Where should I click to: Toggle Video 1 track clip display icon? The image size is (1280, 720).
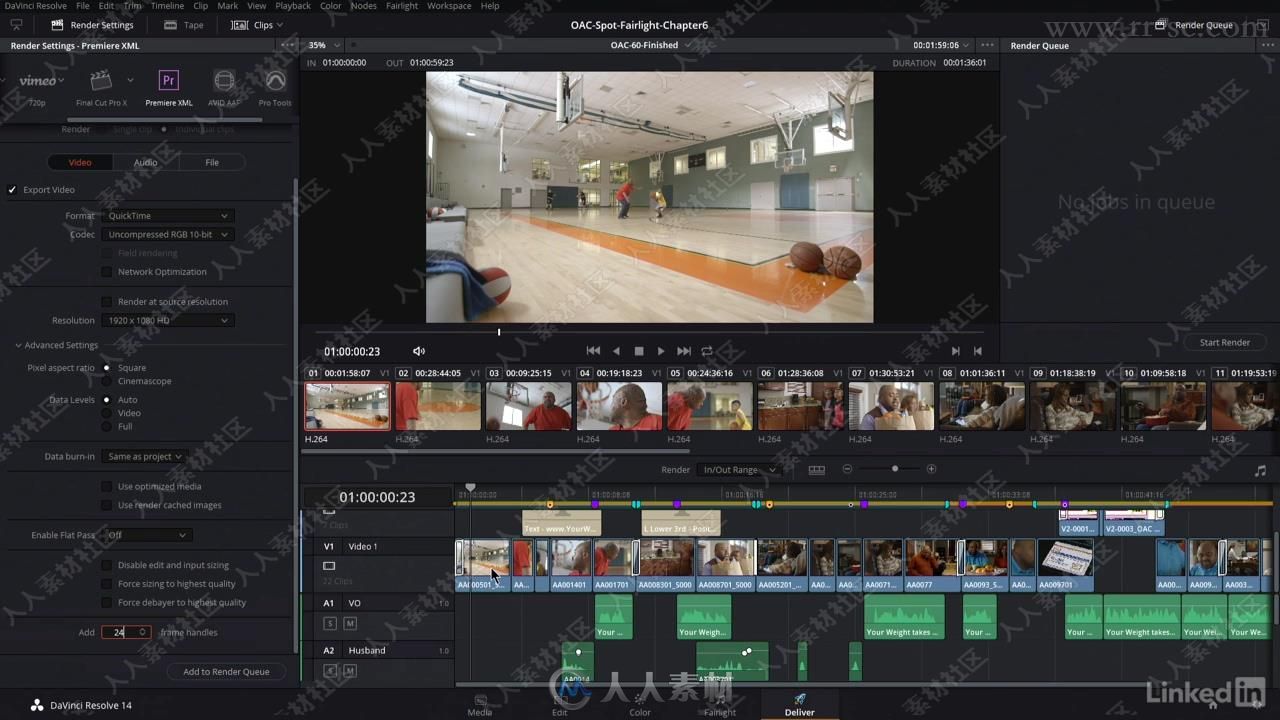(329, 566)
